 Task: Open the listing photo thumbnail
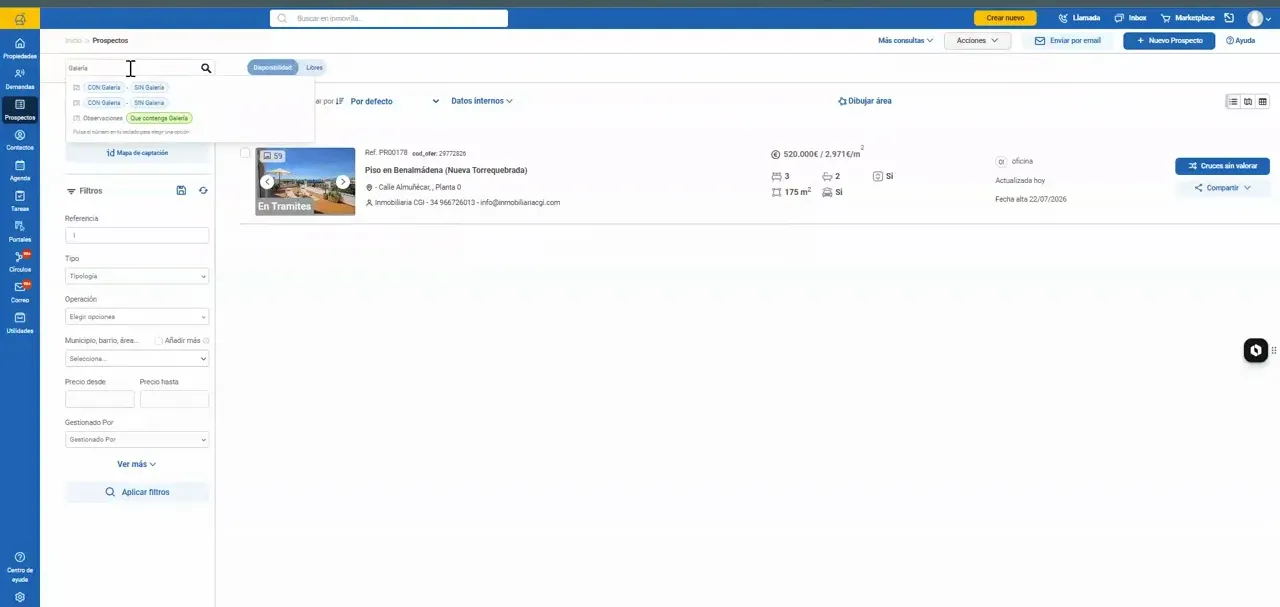(x=305, y=182)
